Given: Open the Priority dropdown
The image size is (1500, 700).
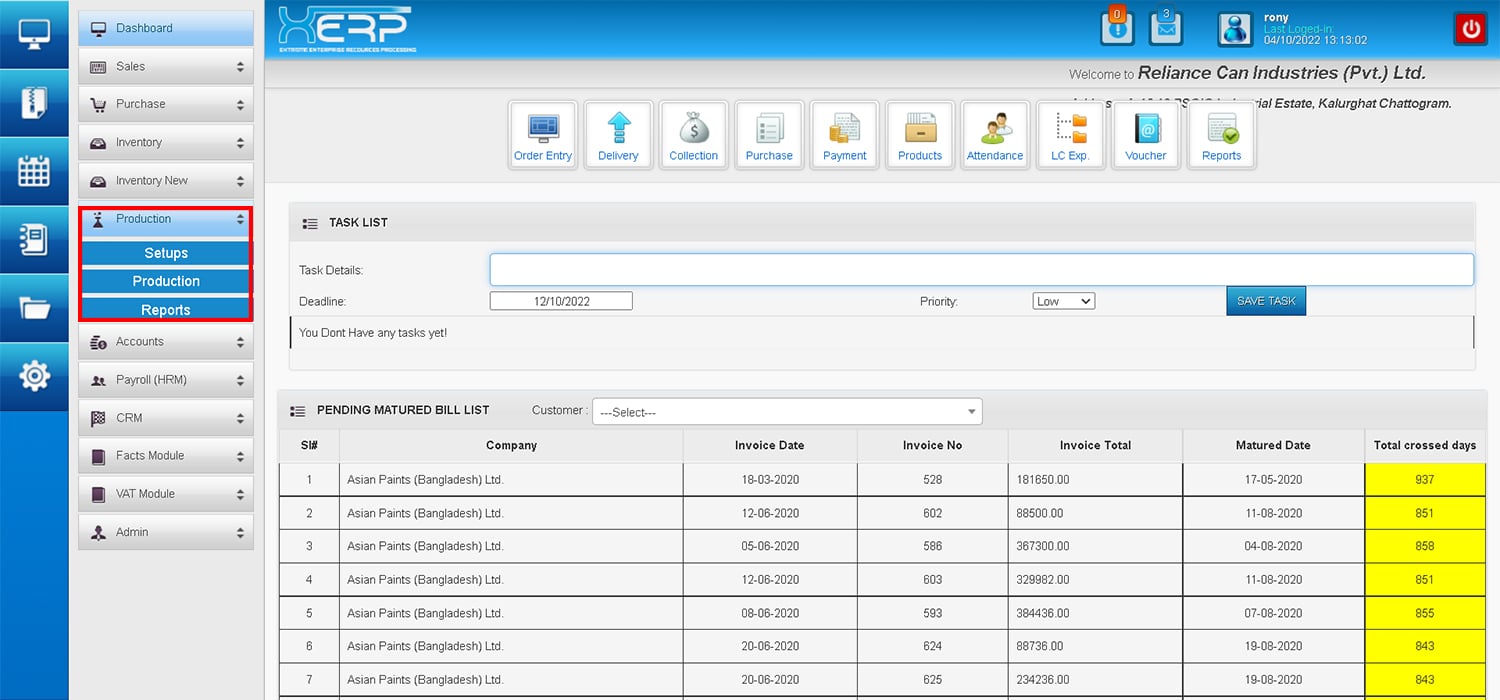Looking at the screenshot, I should pyautogui.click(x=1063, y=301).
